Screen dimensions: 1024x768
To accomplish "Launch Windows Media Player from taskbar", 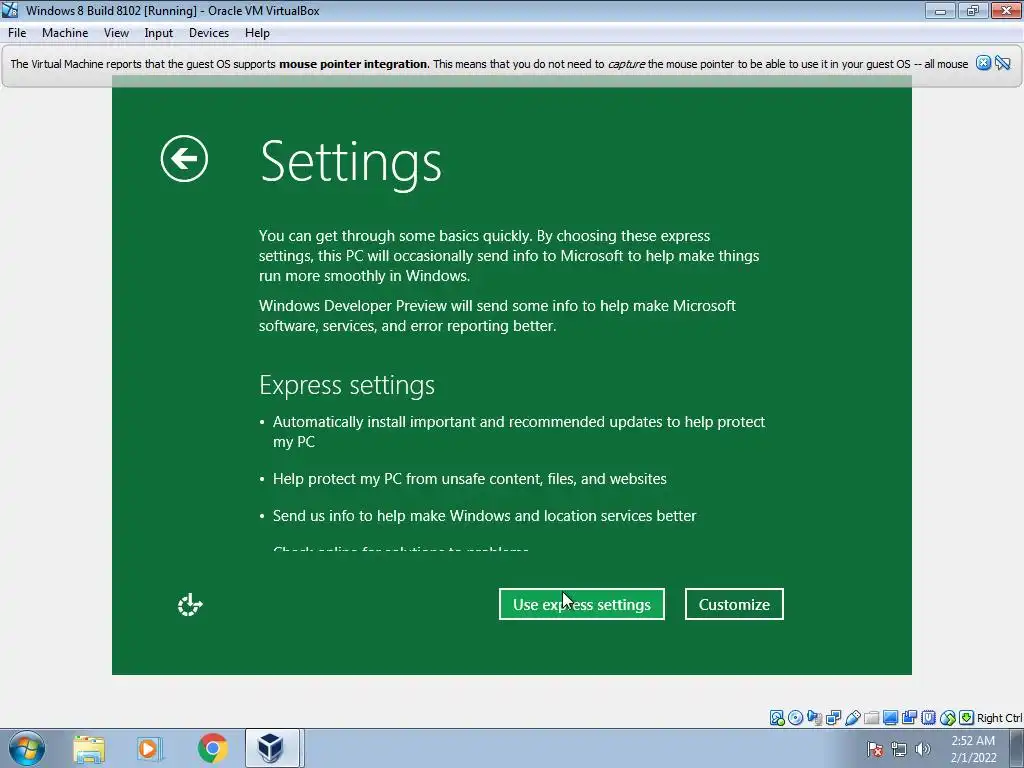I will click(x=149, y=749).
